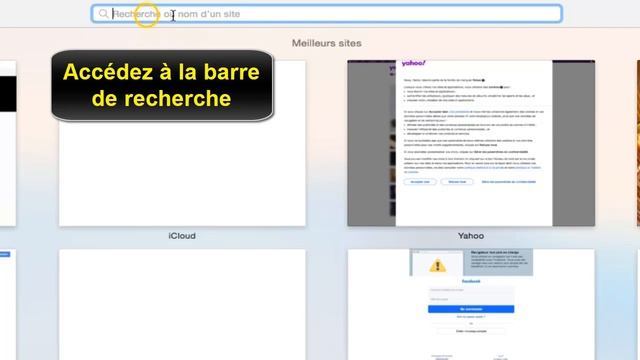Viewport: 640px width, 360px height.
Task: Click the Yahoo label text
Action: tap(471, 236)
